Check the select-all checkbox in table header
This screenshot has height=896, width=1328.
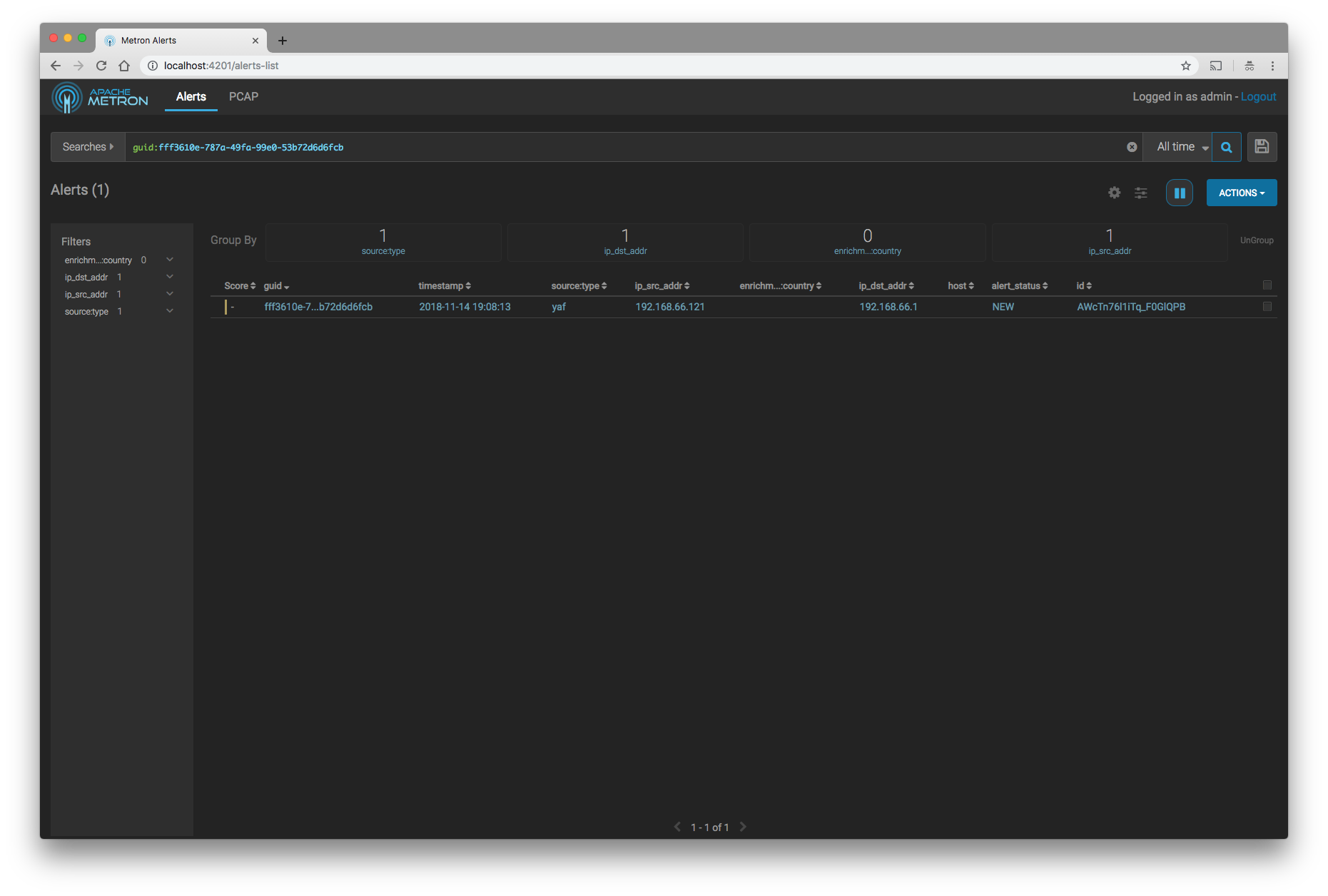pos(1267,285)
